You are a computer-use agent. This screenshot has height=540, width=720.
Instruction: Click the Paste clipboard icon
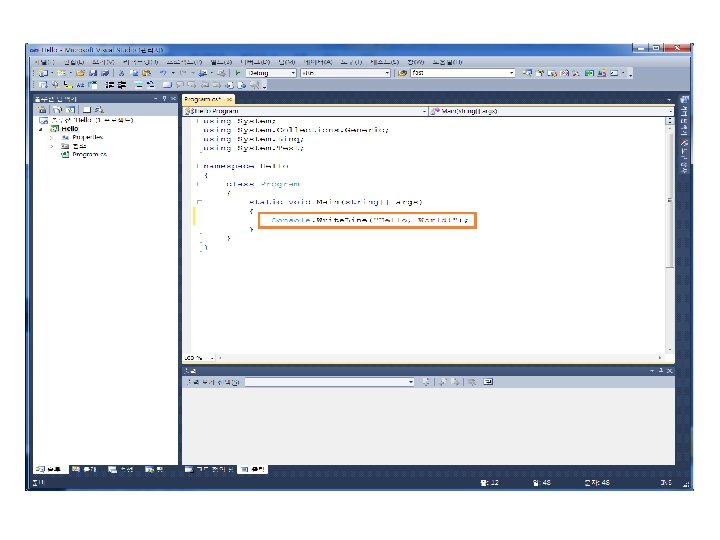(x=146, y=73)
